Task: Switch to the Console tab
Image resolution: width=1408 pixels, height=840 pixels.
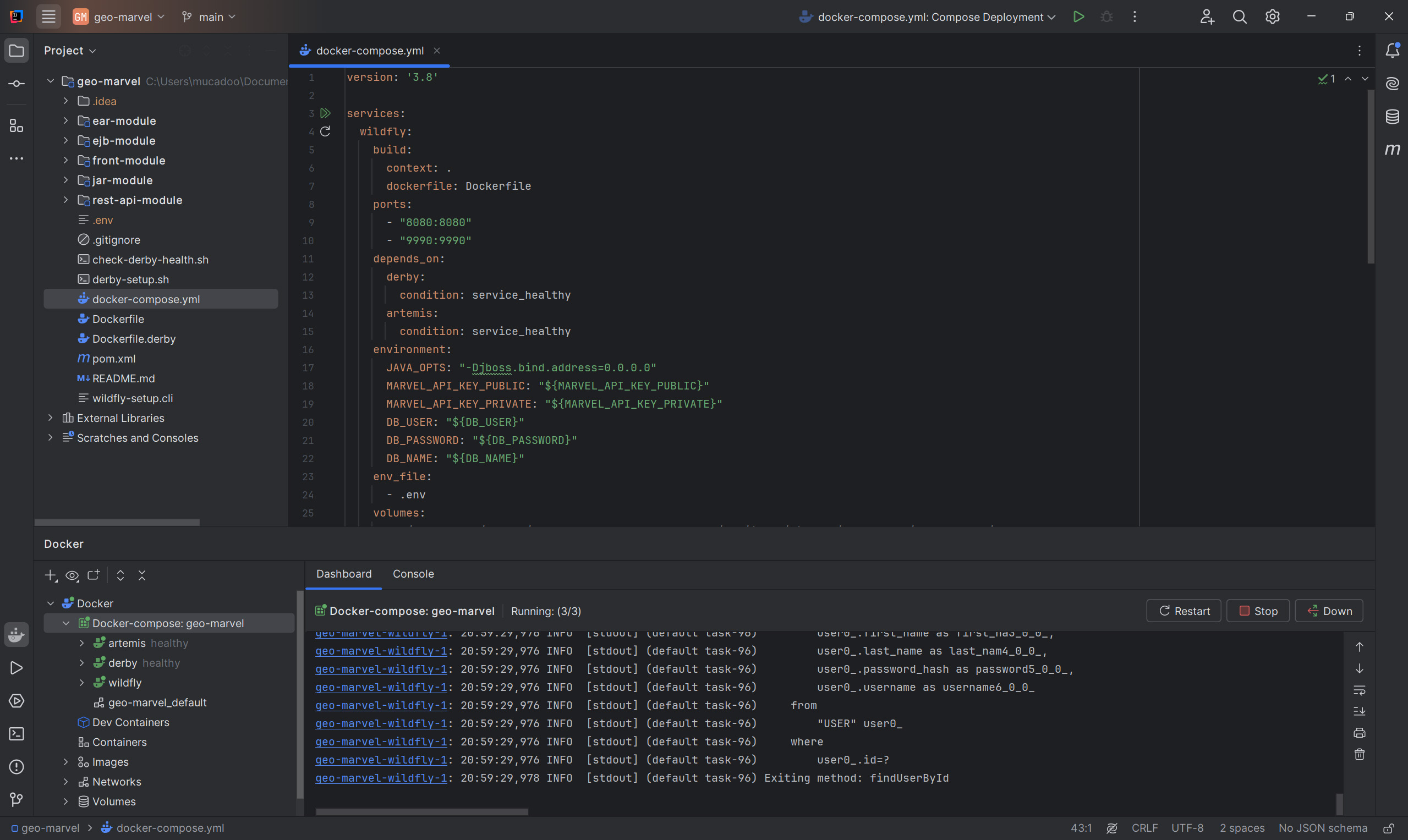Action: pyautogui.click(x=413, y=574)
